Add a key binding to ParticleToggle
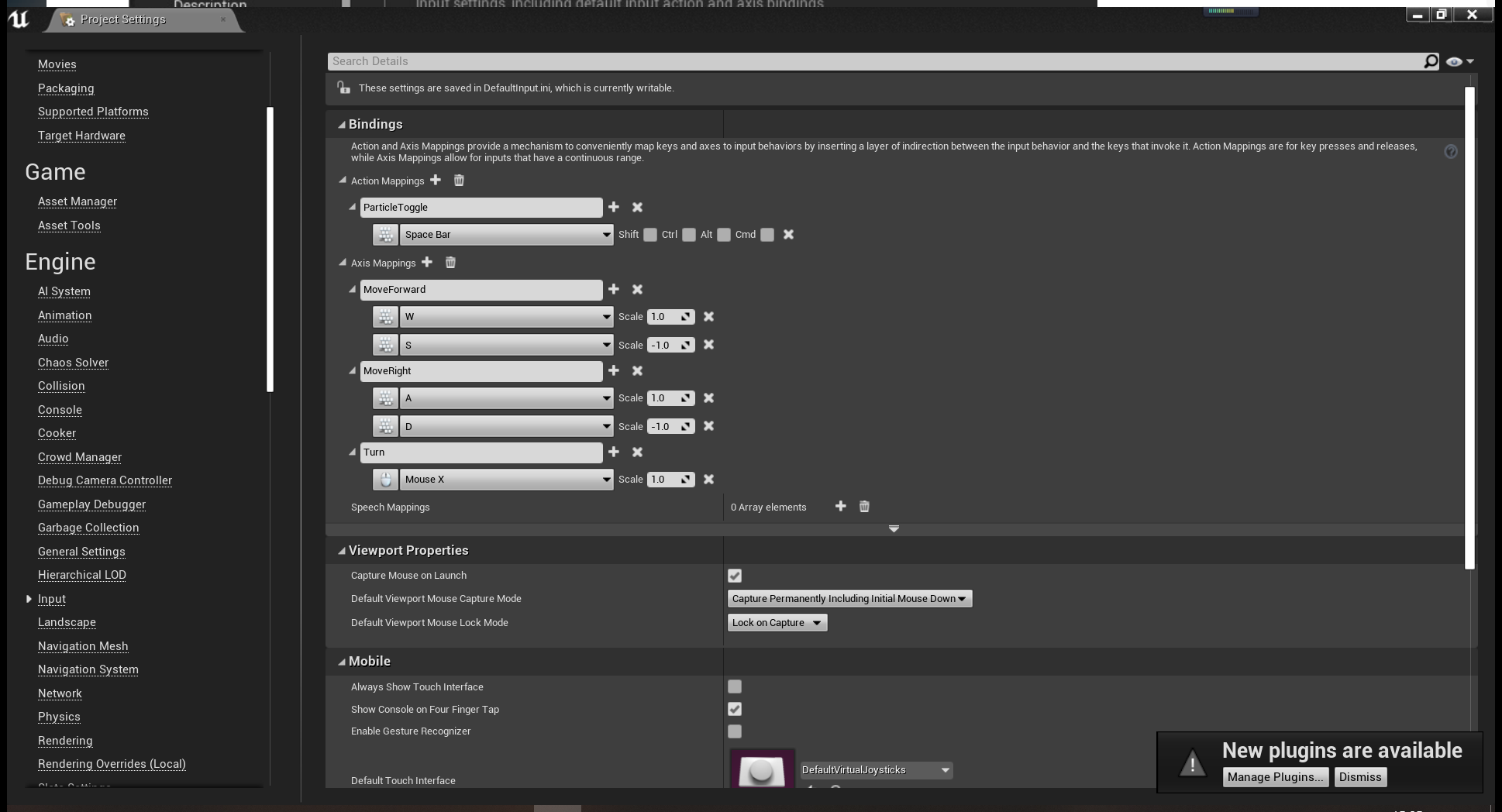This screenshot has width=1502, height=812. [x=614, y=208]
